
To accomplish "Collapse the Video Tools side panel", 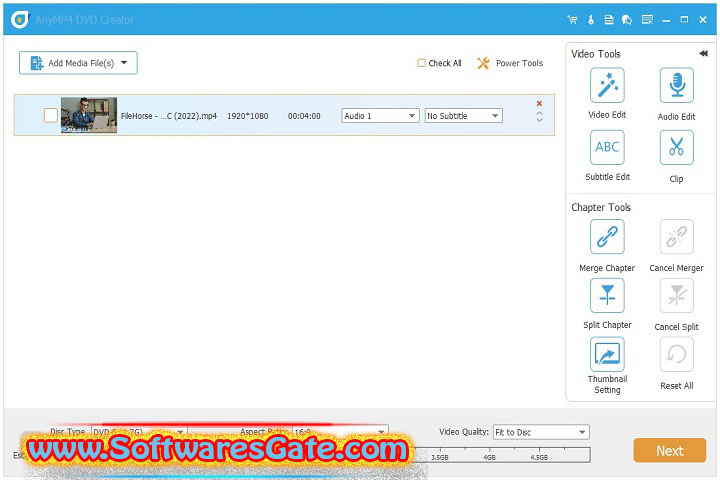I will (x=703, y=53).
